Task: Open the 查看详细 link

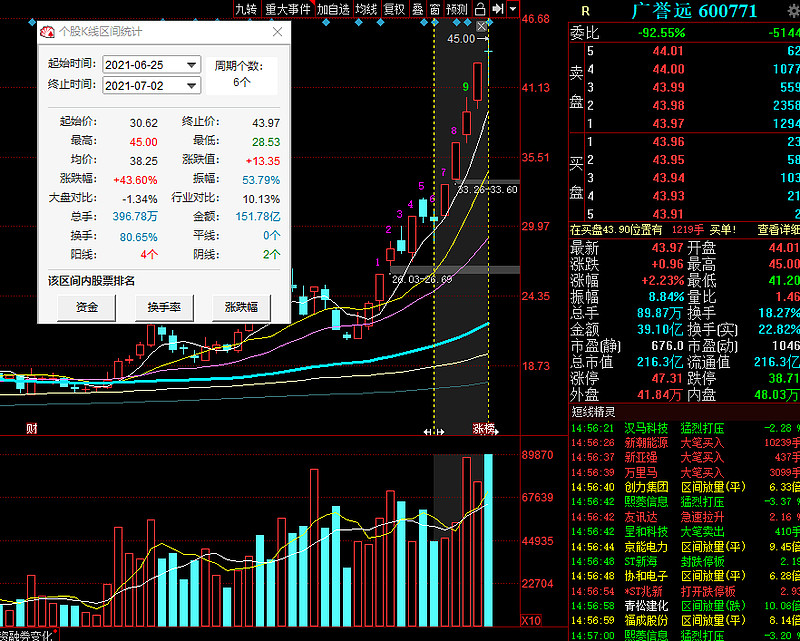Action: click(x=779, y=230)
